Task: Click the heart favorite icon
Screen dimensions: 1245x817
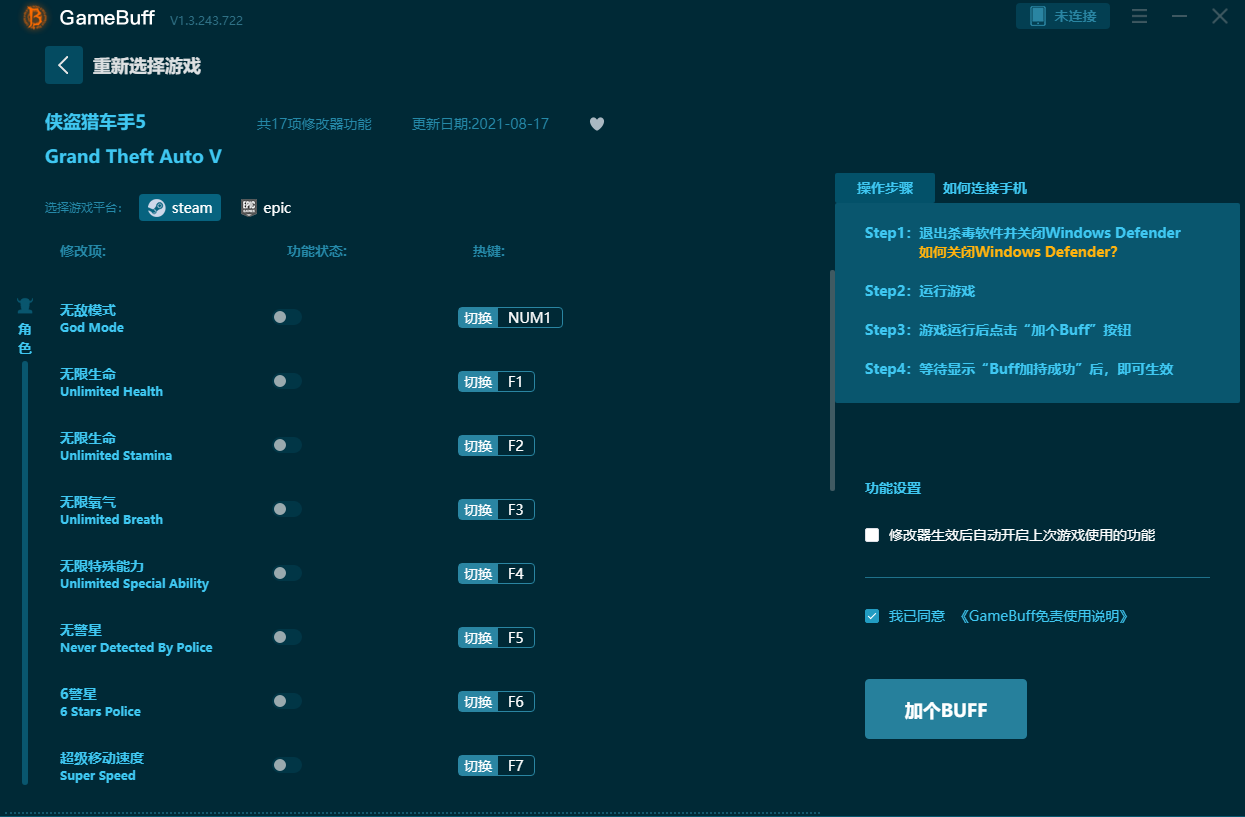Action: point(597,124)
